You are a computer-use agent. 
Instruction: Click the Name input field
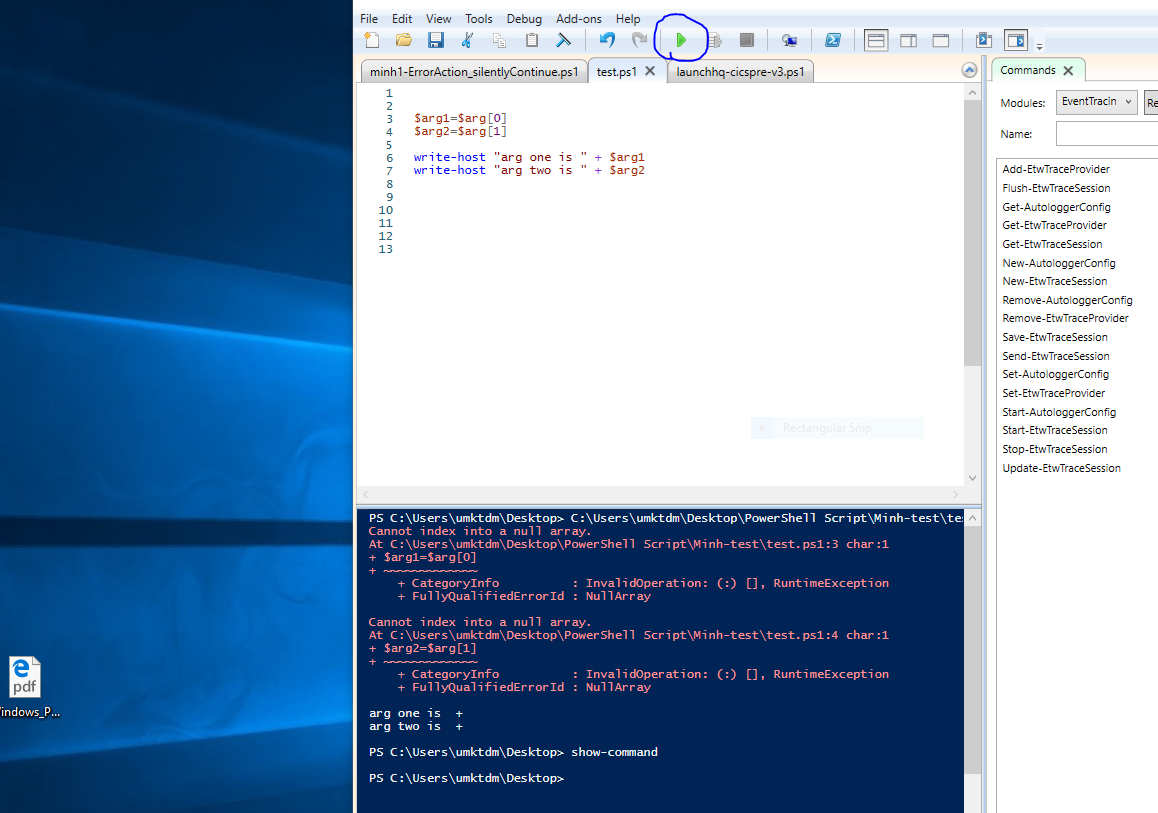[x=1106, y=134]
